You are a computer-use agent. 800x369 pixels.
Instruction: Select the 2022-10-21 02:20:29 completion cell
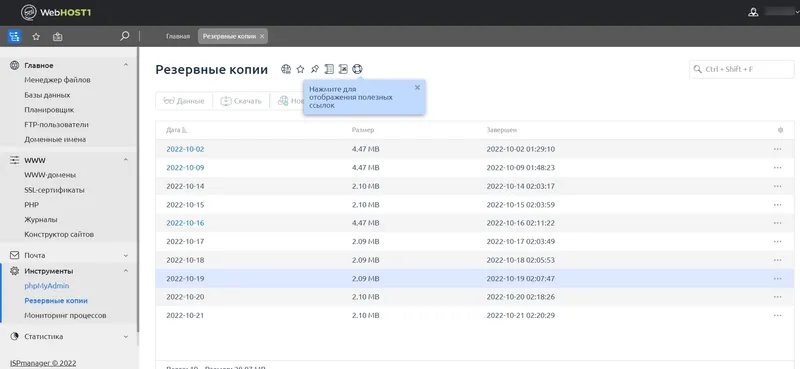(x=520, y=315)
